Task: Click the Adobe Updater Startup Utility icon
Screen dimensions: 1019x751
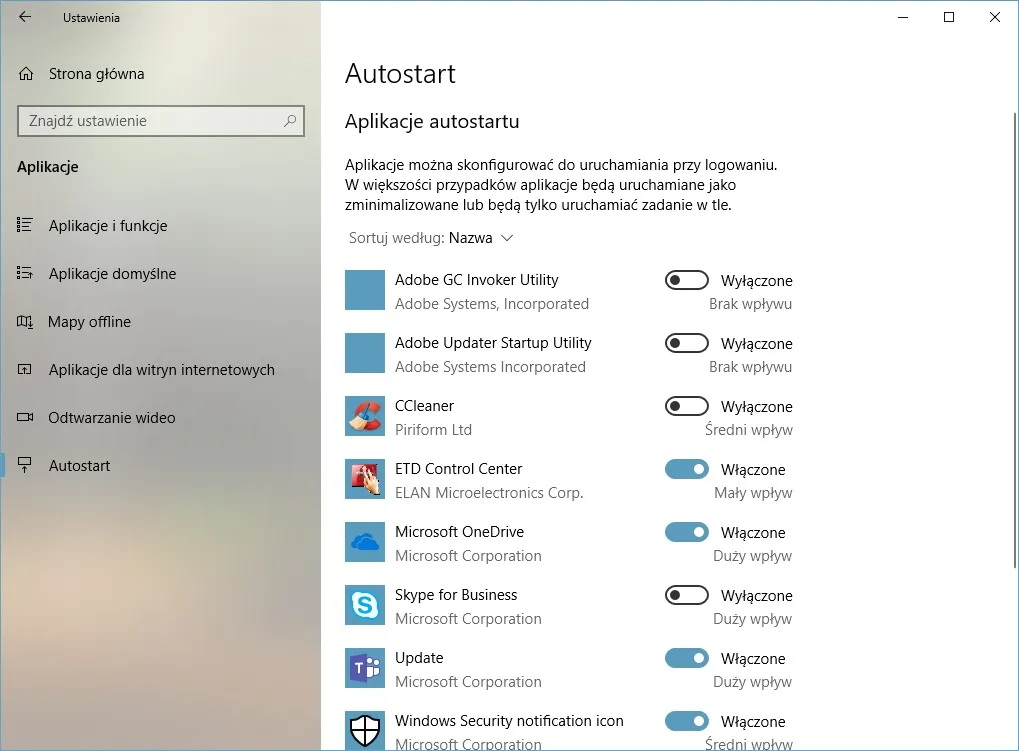Action: 363,353
